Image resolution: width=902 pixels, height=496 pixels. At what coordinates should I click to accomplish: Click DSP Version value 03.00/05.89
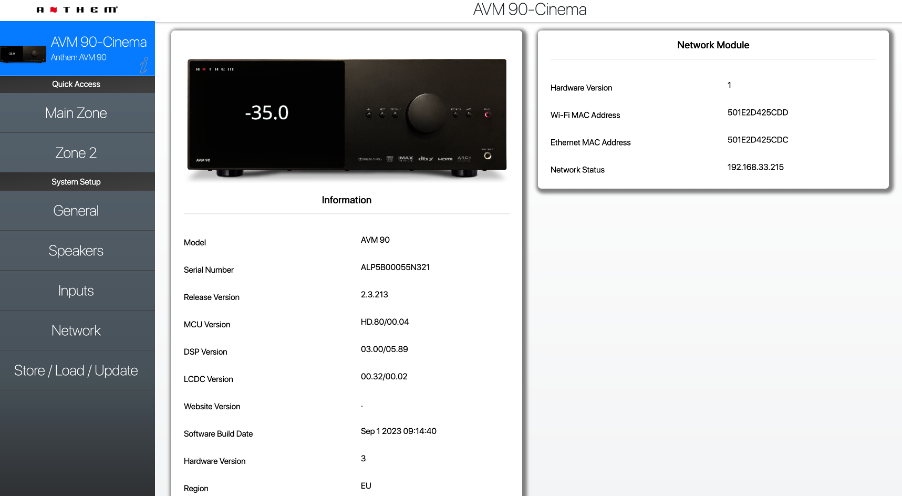(x=384, y=349)
